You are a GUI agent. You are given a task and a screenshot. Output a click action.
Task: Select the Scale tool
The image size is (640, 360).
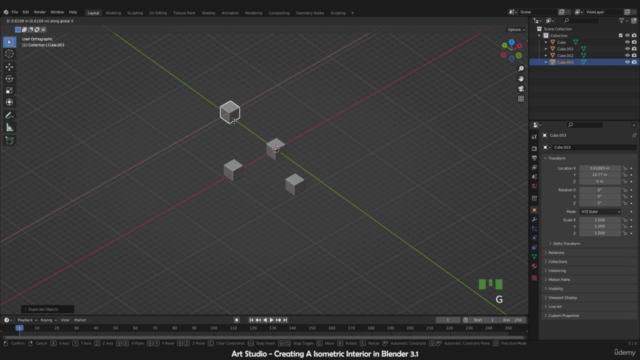pos(9,91)
